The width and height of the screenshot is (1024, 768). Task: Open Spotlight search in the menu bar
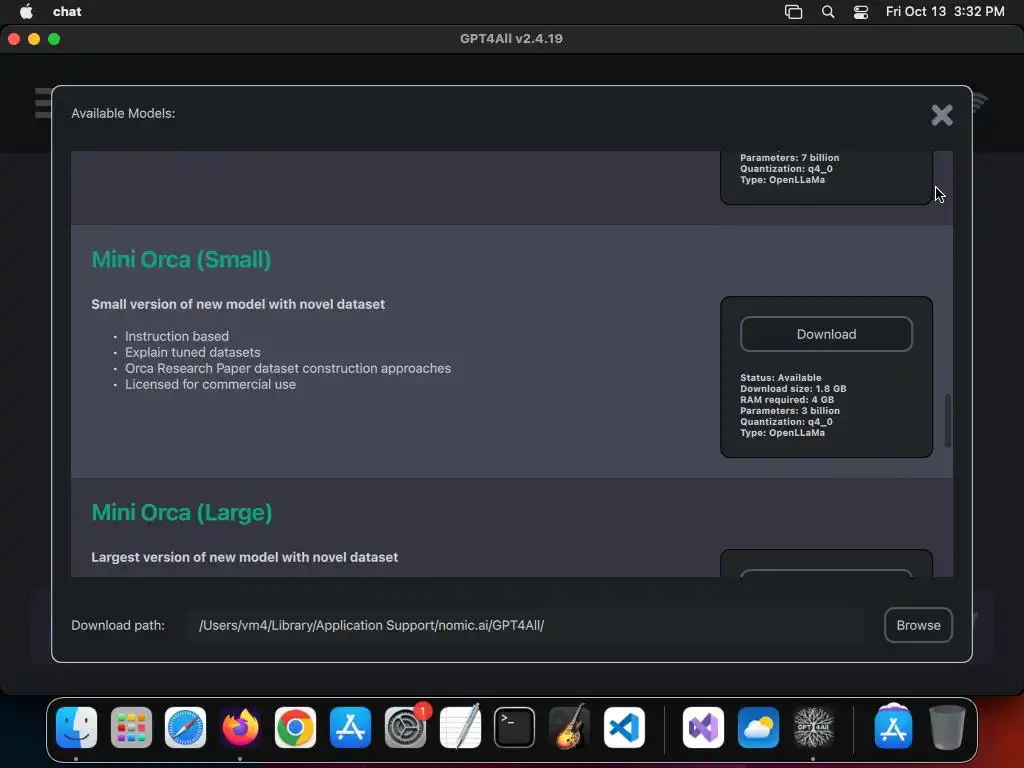827,12
